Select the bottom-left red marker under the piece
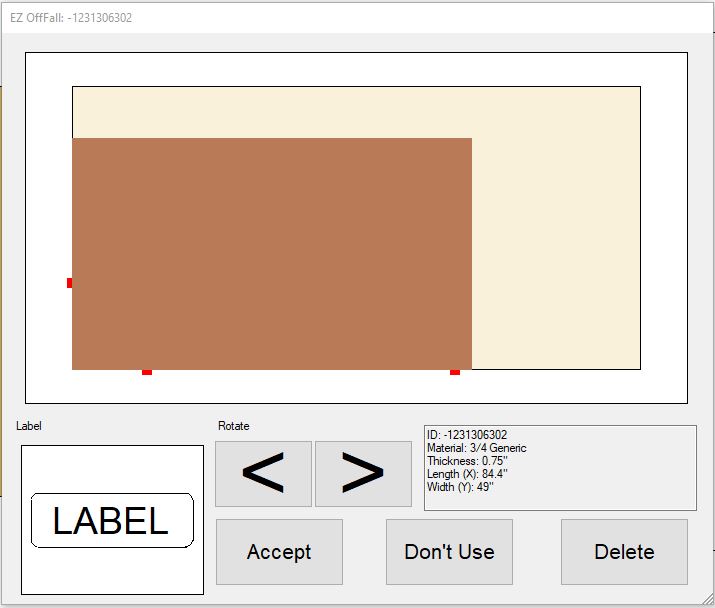This screenshot has width=715, height=608. coord(147,372)
